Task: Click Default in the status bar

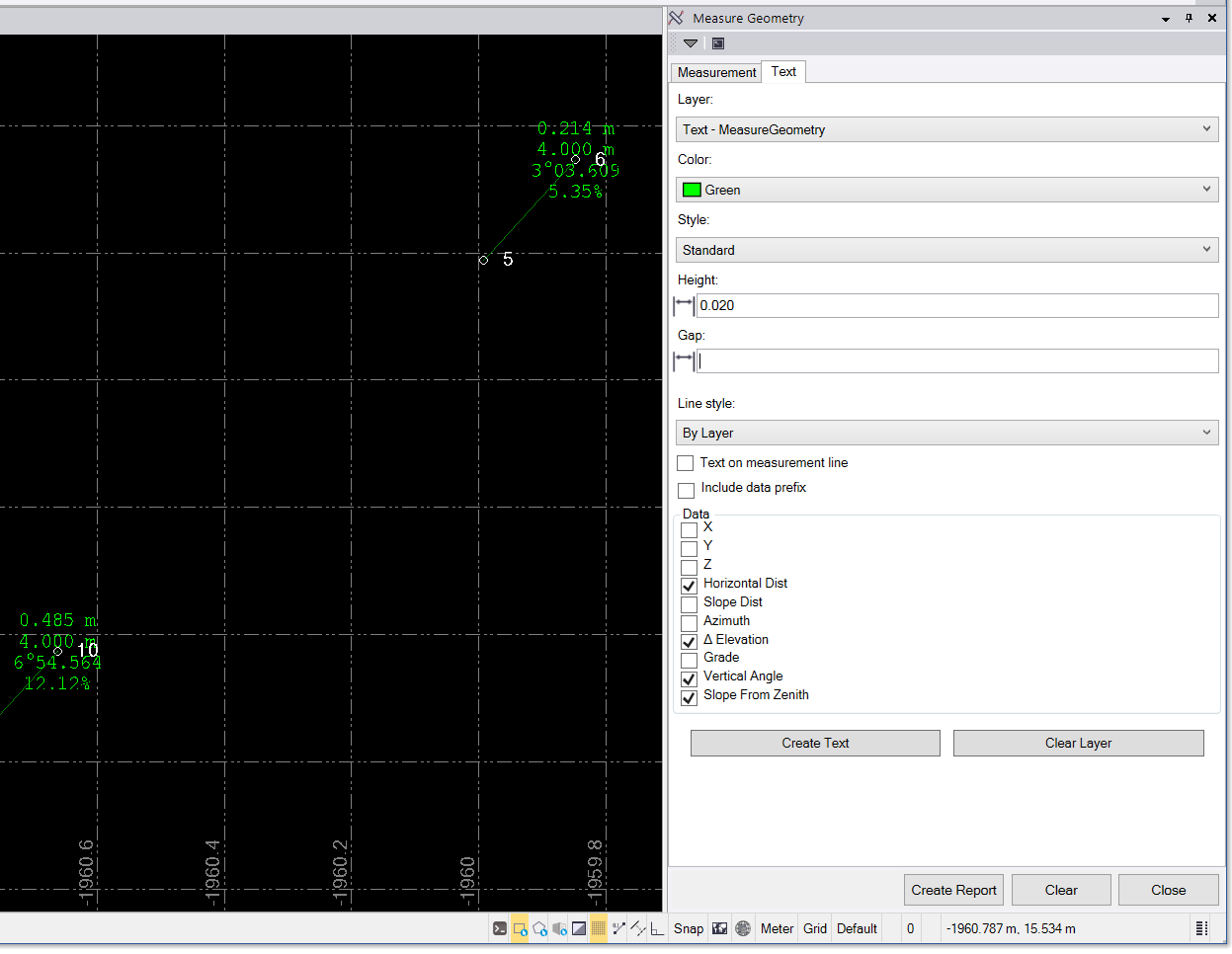Action: pyautogui.click(x=857, y=928)
